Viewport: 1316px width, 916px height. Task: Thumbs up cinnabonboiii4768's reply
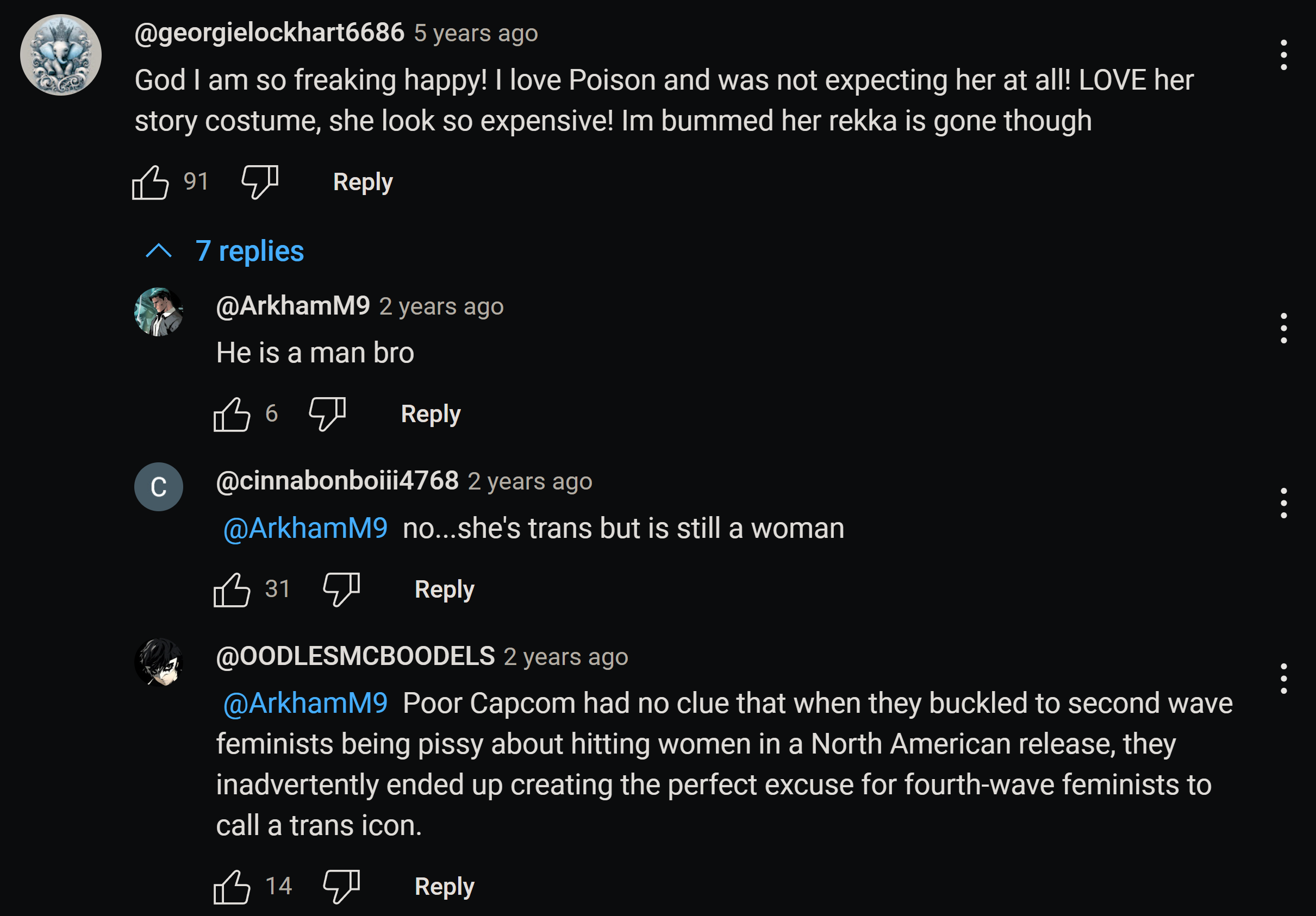[232, 589]
